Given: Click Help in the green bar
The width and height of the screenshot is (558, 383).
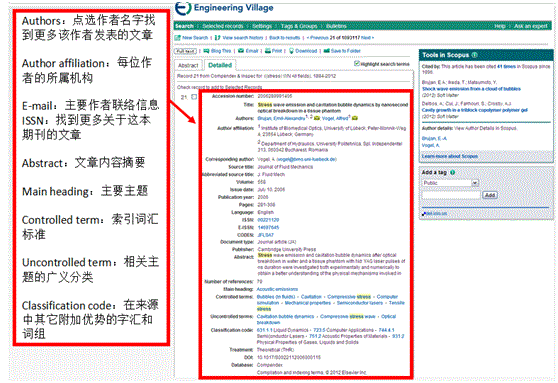Looking at the screenshot, I should (500, 26).
